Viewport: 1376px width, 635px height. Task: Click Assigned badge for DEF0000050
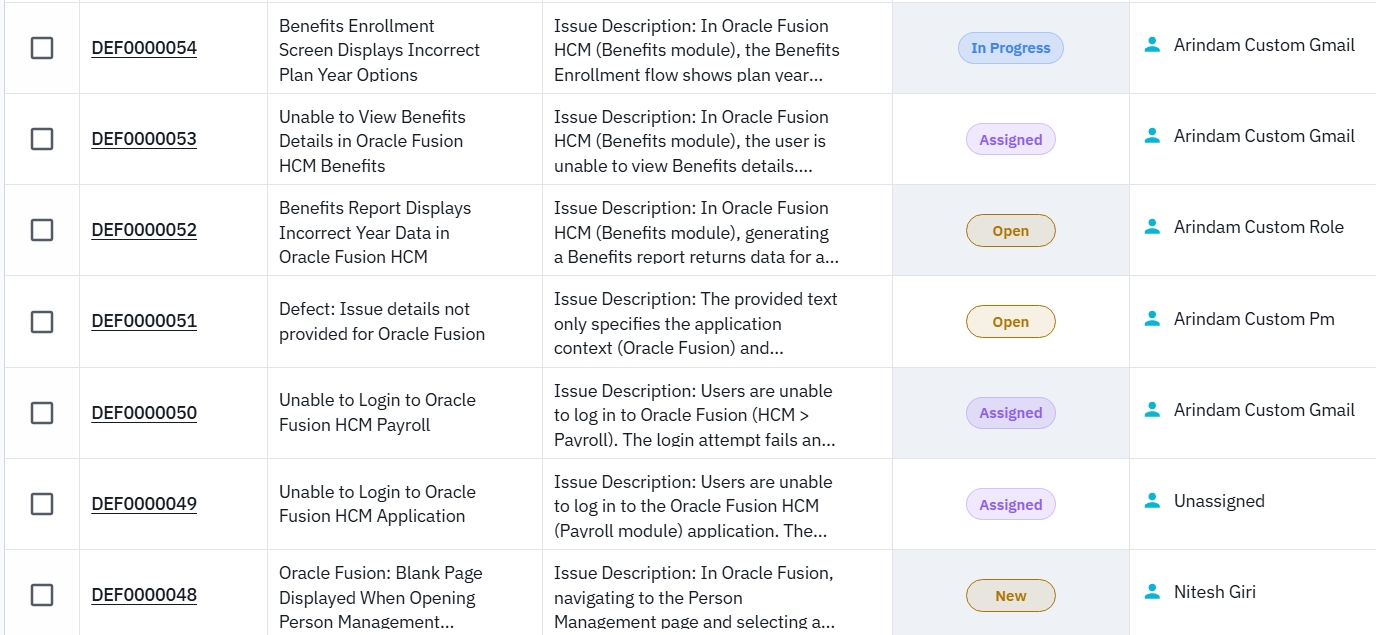click(x=1011, y=413)
